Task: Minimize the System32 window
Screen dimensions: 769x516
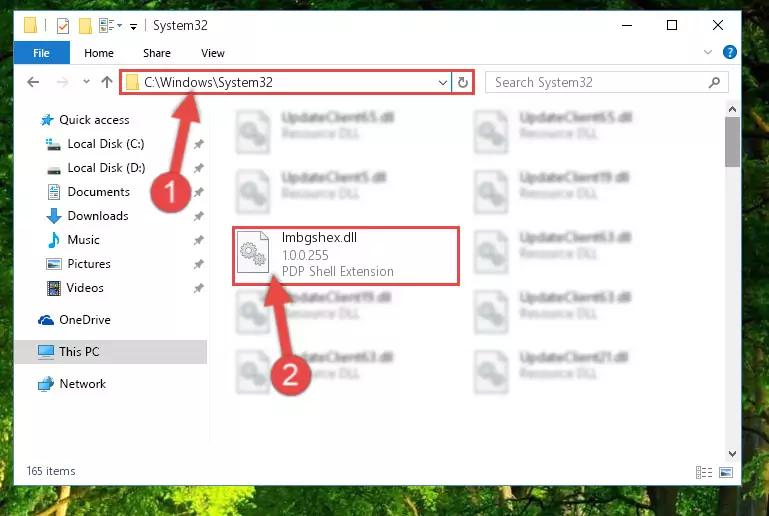Action: tap(627, 25)
